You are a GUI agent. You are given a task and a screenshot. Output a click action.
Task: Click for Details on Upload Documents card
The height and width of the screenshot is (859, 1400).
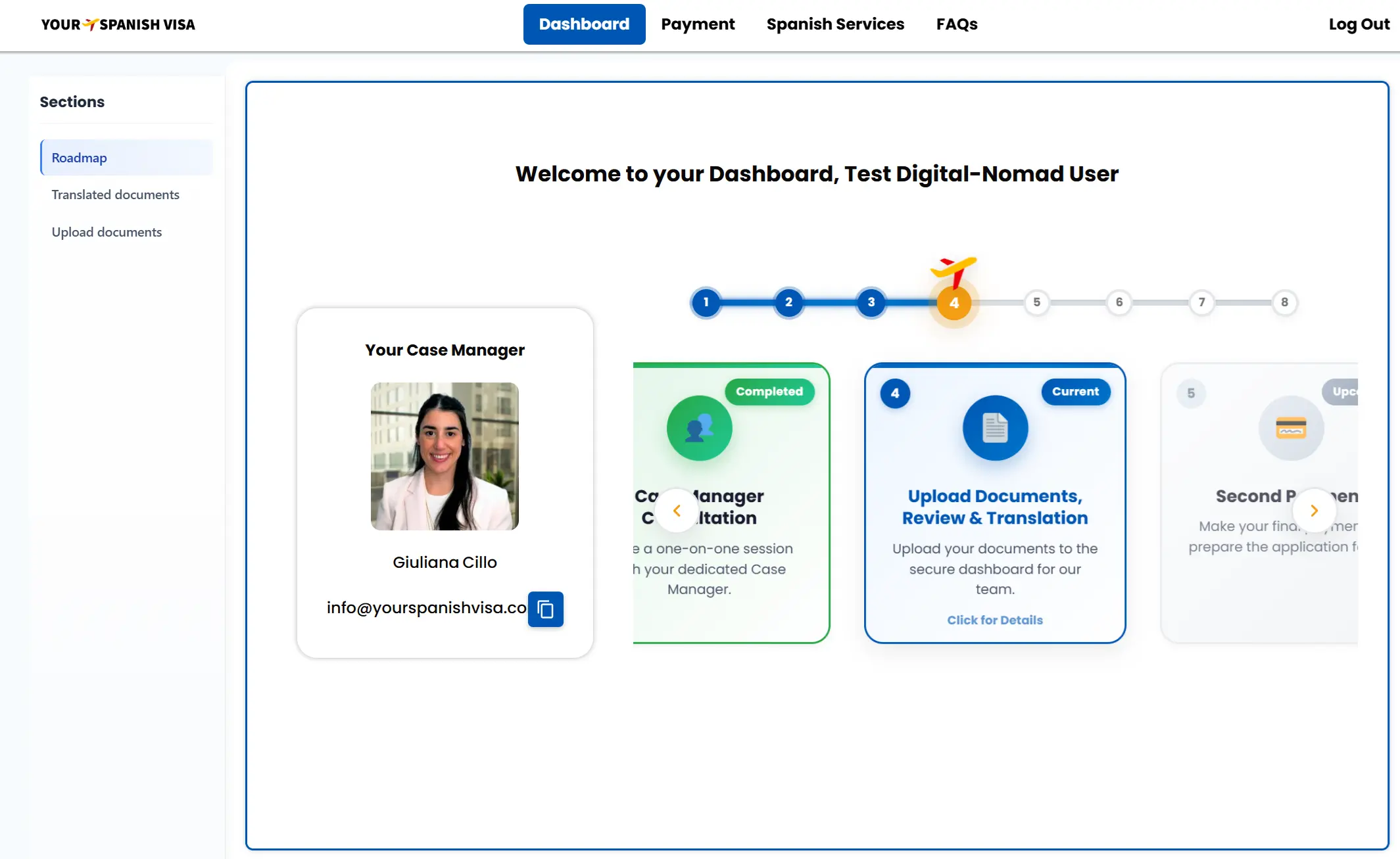[x=995, y=620]
